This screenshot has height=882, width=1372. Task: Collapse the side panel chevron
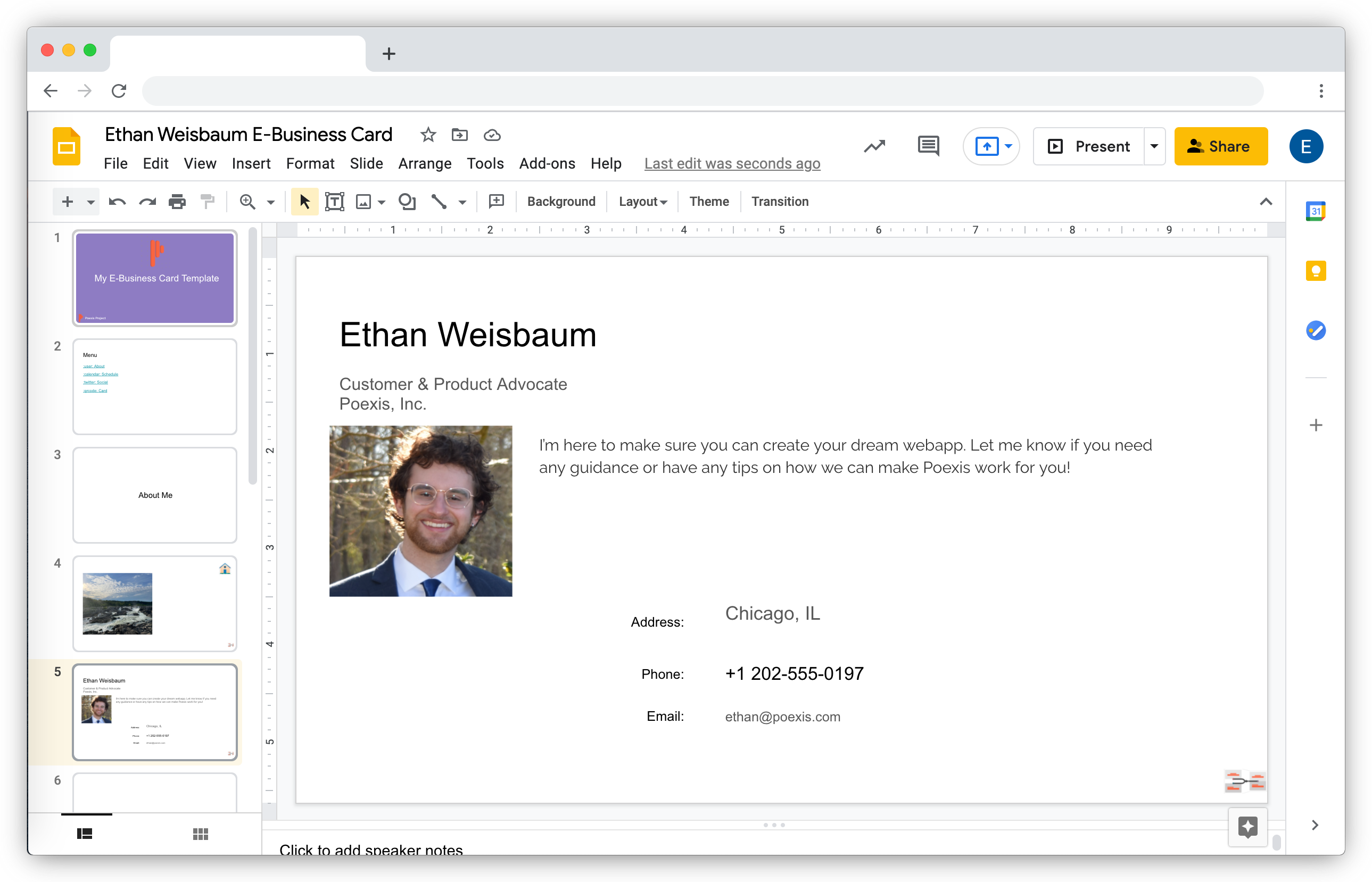(1315, 825)
